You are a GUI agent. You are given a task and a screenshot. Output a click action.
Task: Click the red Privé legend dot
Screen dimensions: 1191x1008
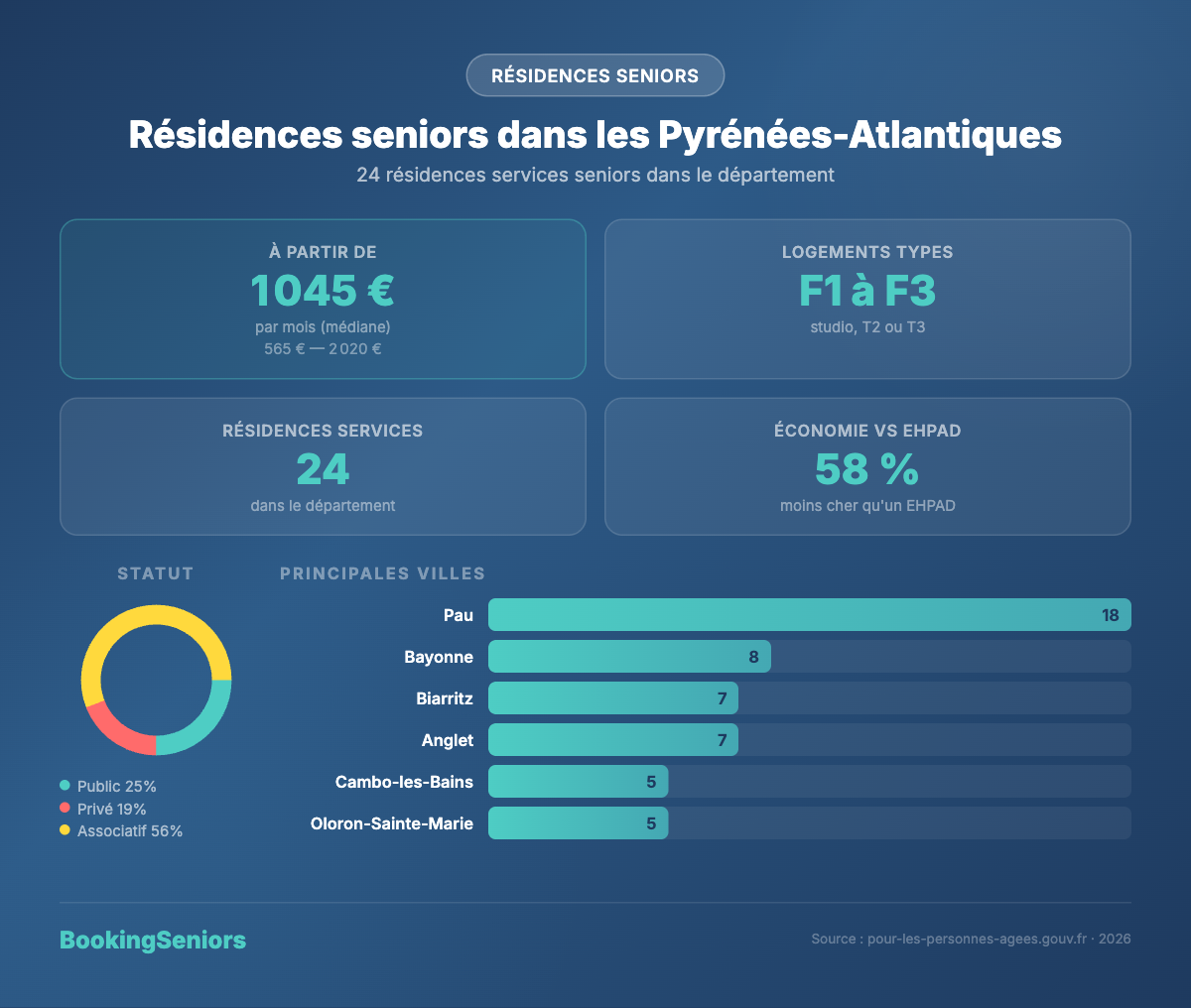click(66, 809)
